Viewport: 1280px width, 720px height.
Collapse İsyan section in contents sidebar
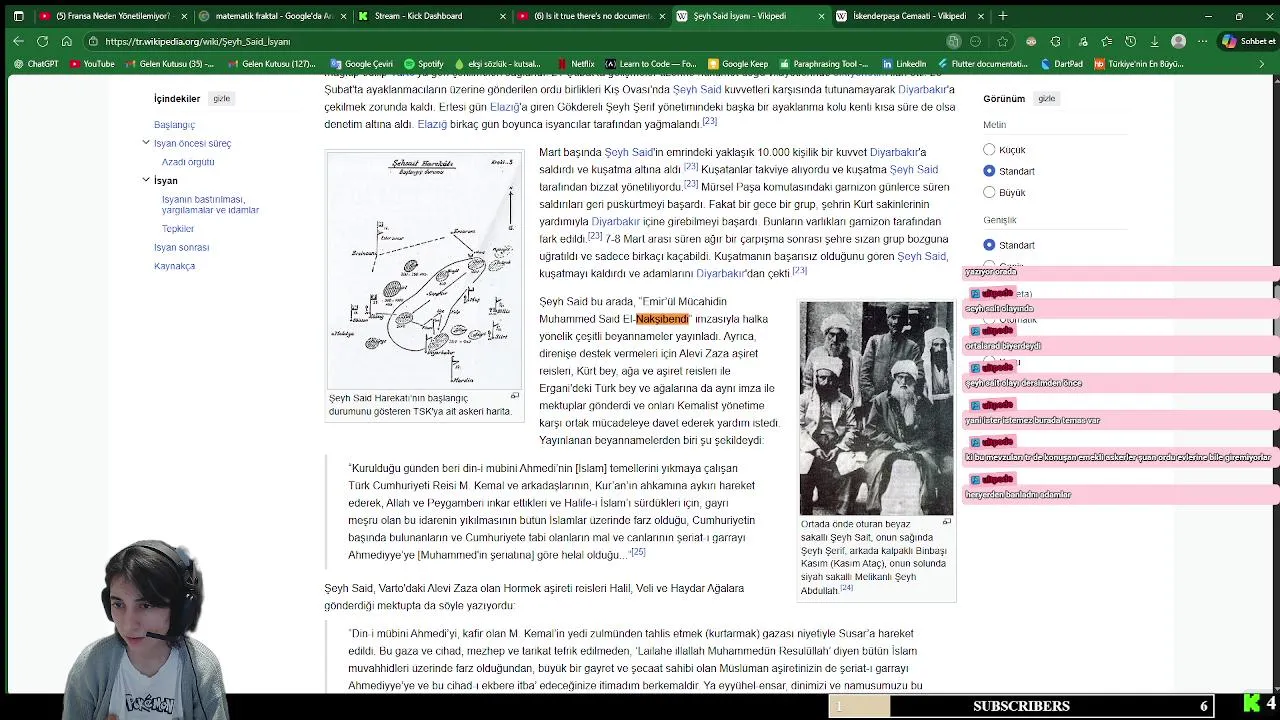click(x=146, y=180)
